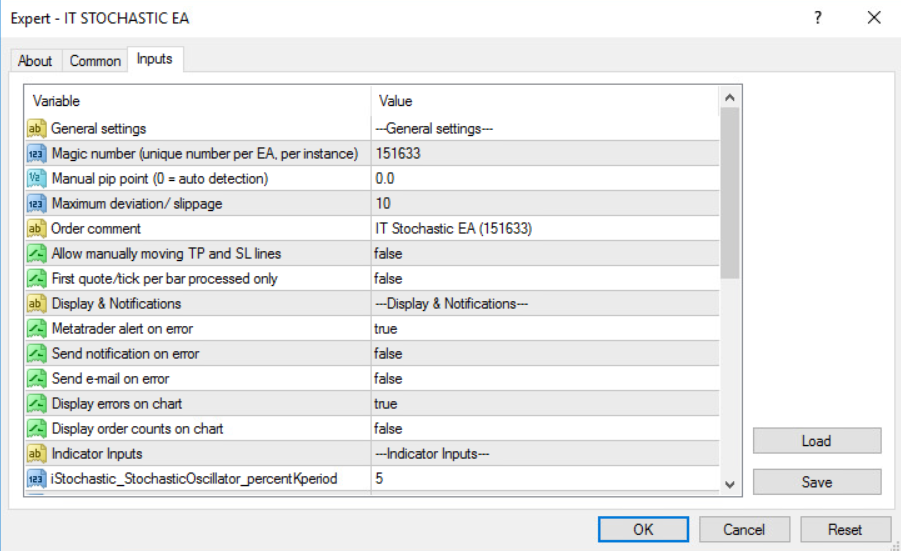Click the string icon next to Order comment
The width and height of the screenshot is (901, 551).
point(36,229)
